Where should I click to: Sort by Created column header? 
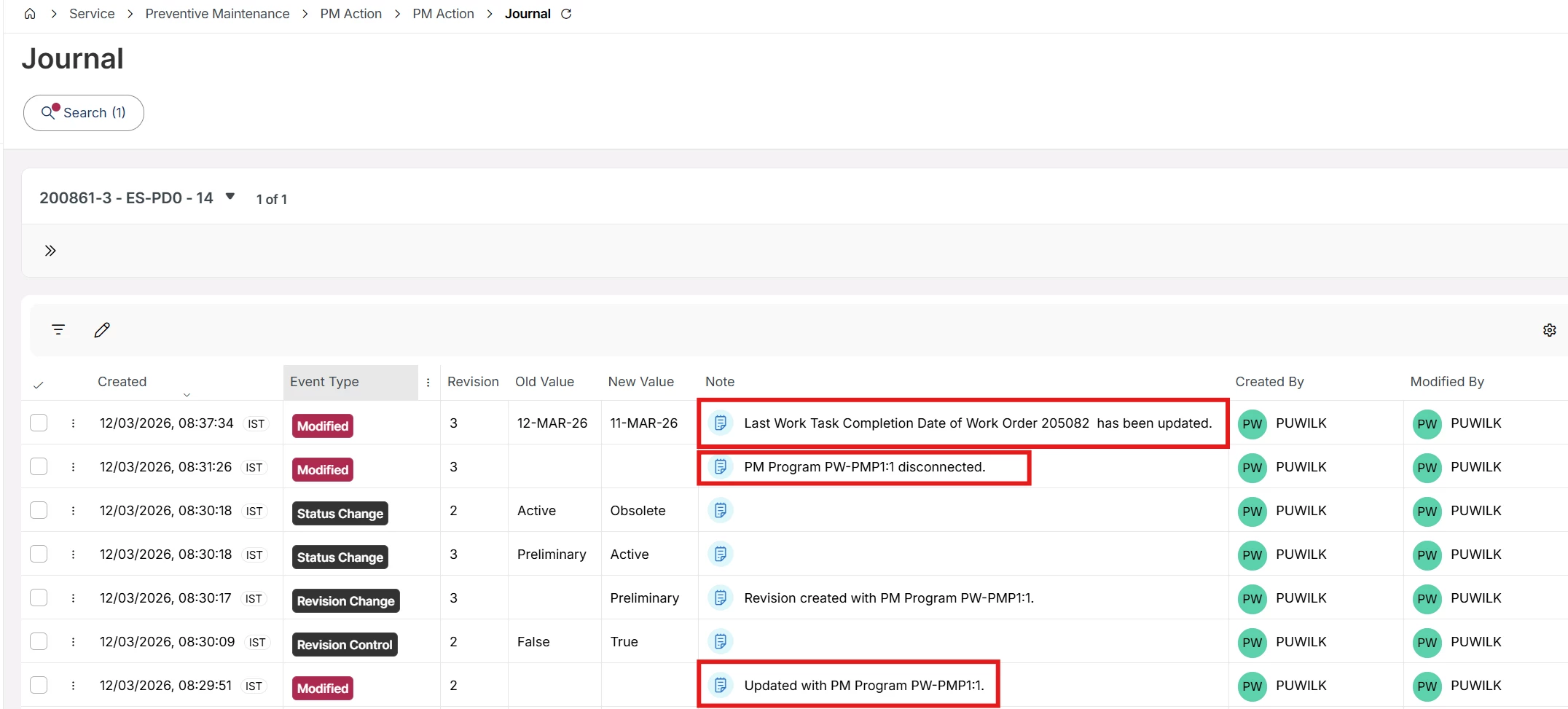122,382
